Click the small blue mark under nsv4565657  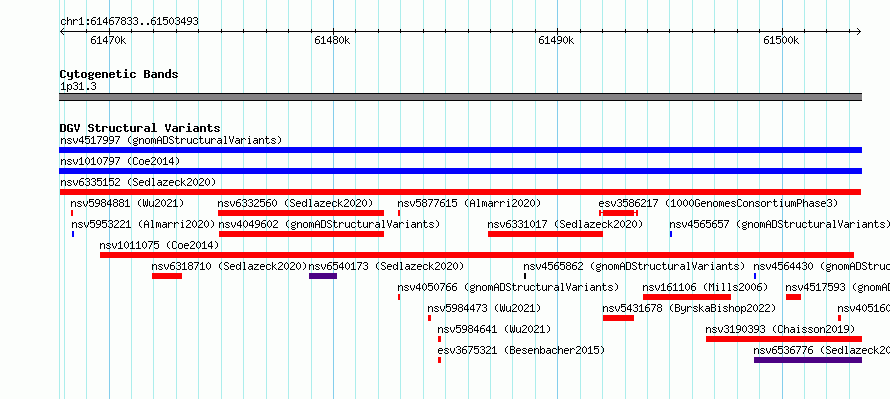point(671,234)
